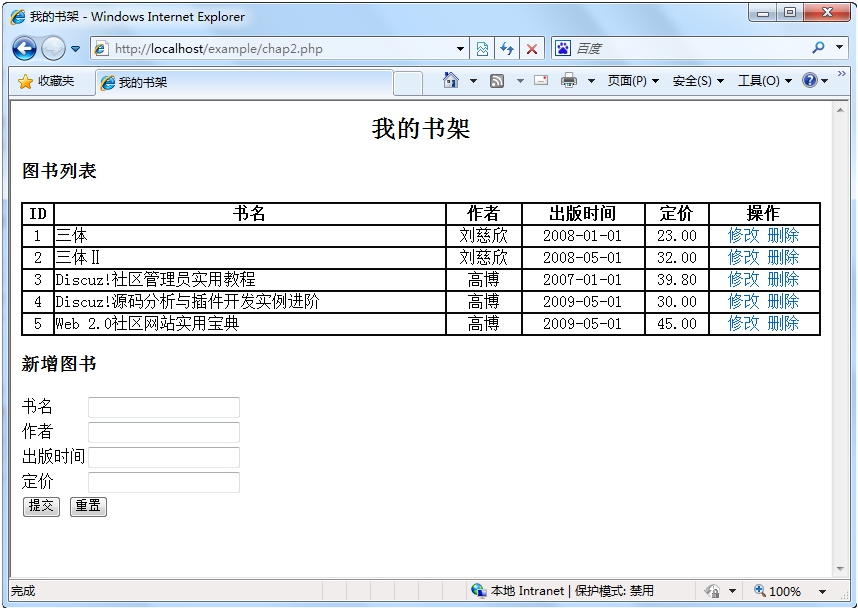The image size is (858, 610).
Task: Click the 出版时间 column header
Action: coord(583,213)
